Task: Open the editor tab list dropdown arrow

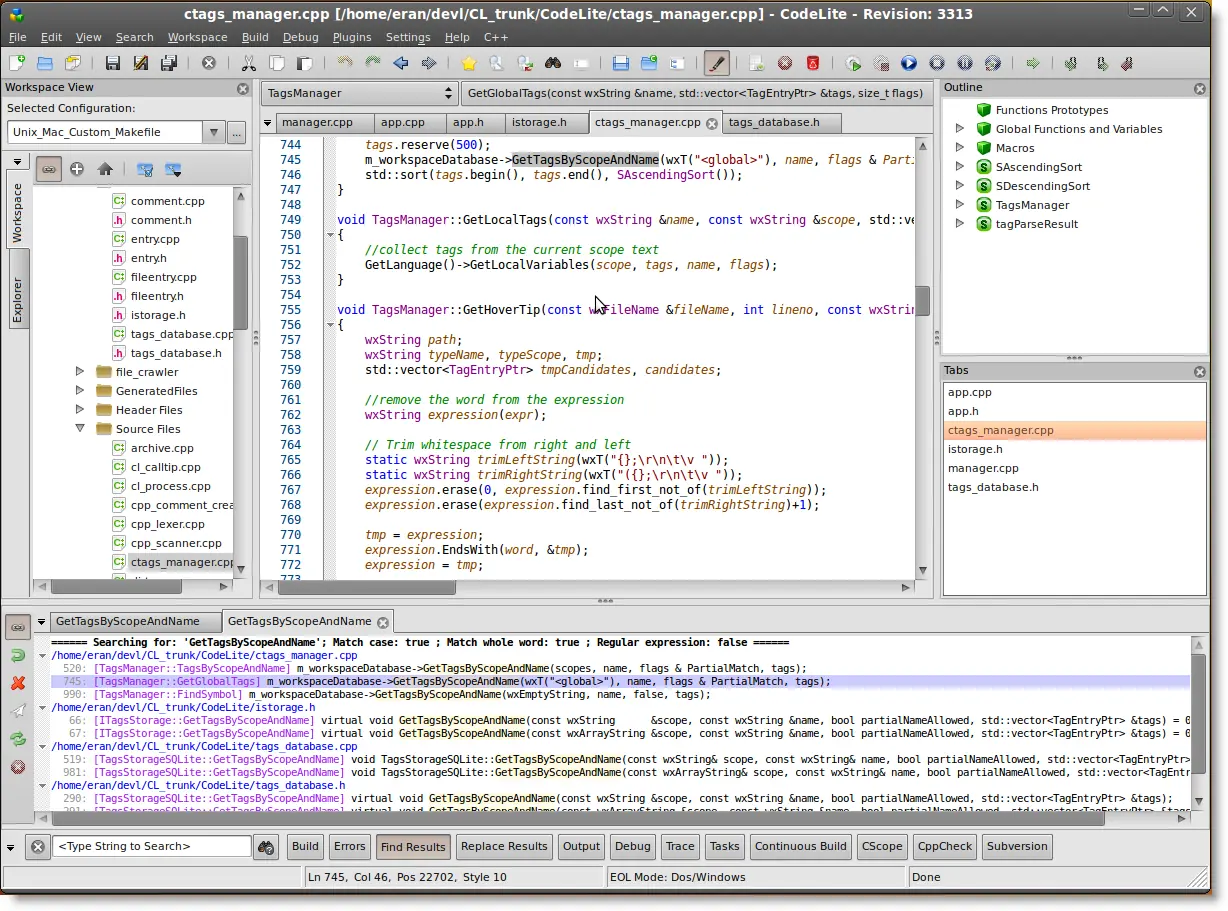Action: point(267,123)
